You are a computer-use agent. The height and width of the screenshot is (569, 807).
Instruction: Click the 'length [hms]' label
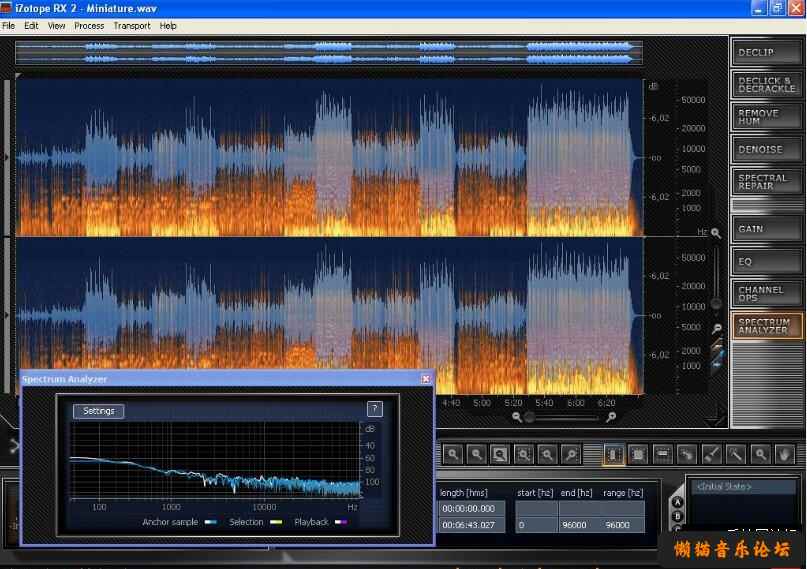tap(464, 493)
